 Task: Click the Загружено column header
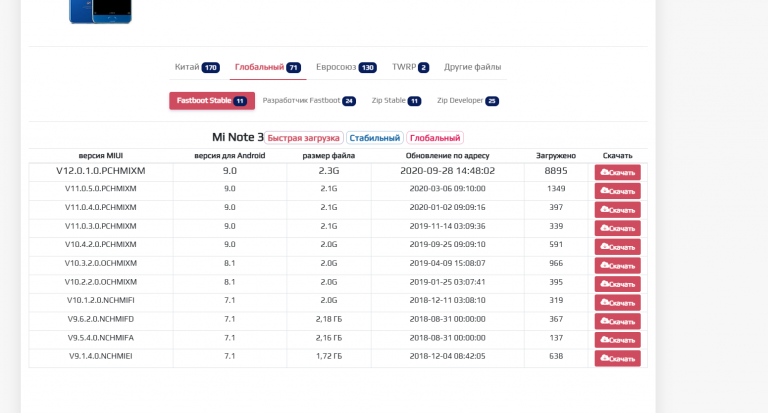556,156
